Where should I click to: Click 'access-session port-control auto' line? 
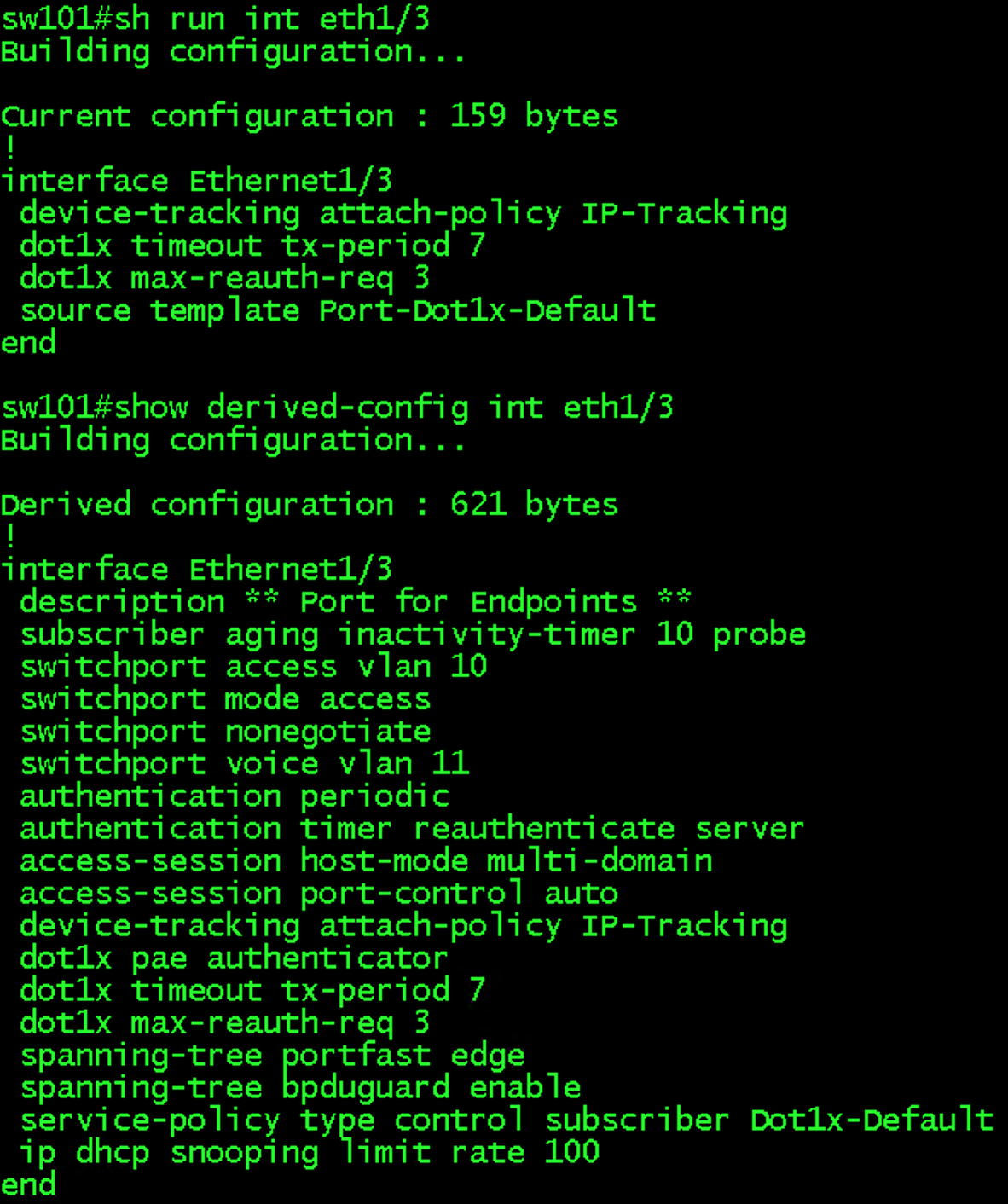pos(319,894)
